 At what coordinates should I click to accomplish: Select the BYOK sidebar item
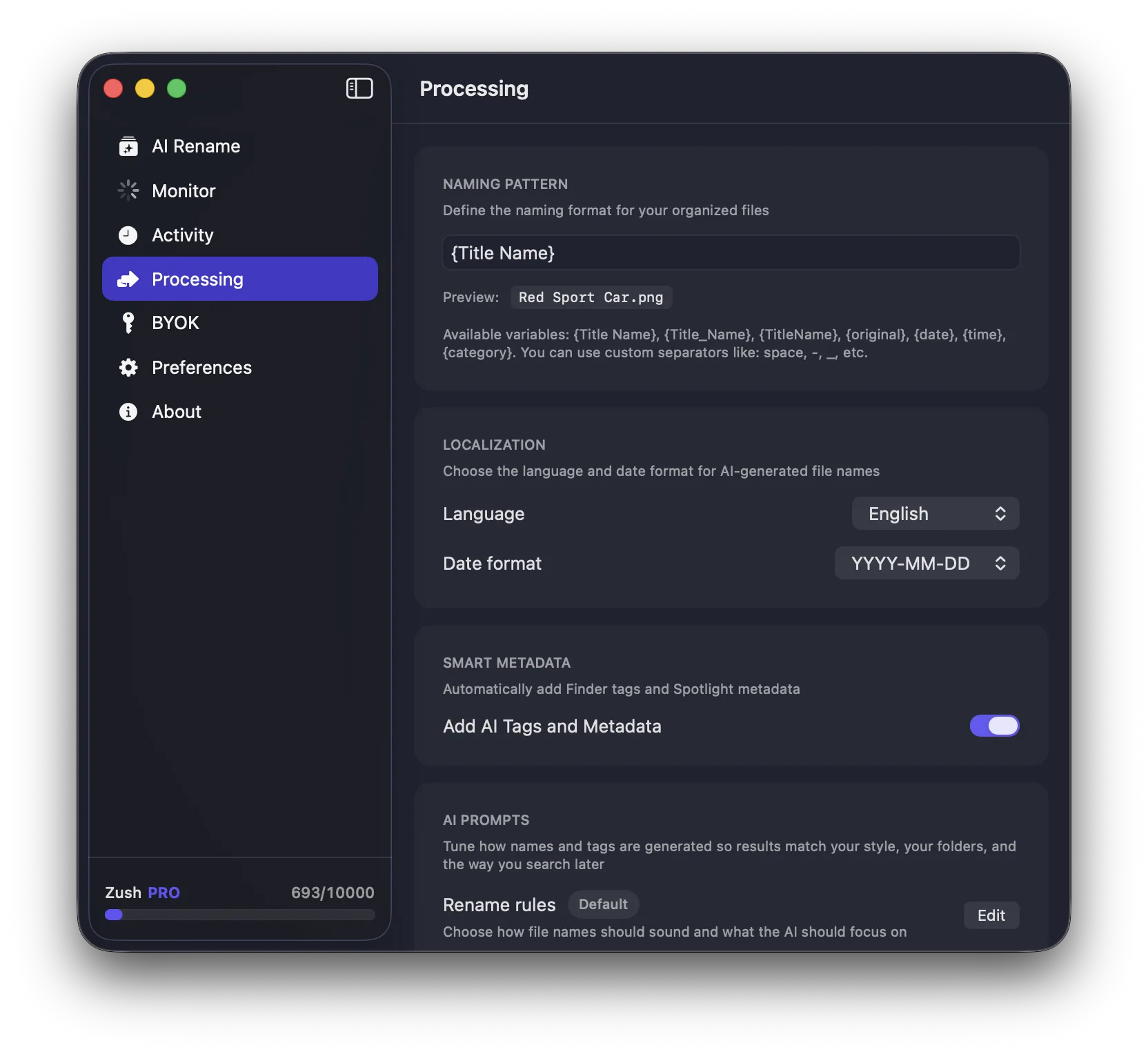point(175,323)
